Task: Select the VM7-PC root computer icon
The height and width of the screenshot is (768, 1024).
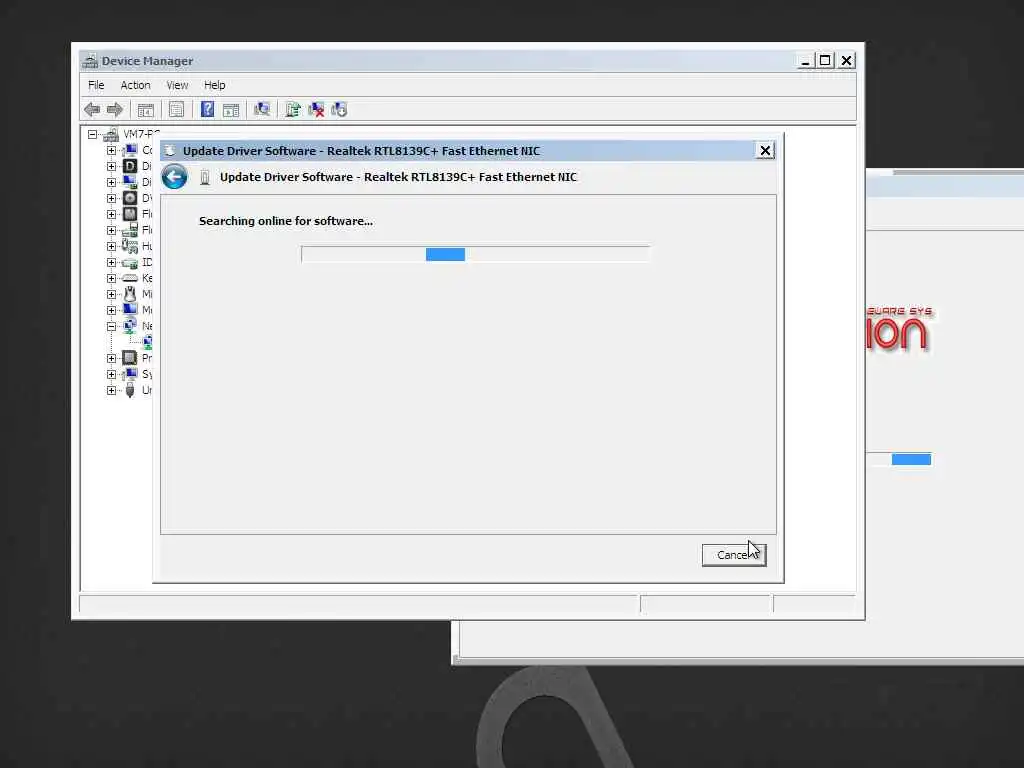Action: click(111, 135)
